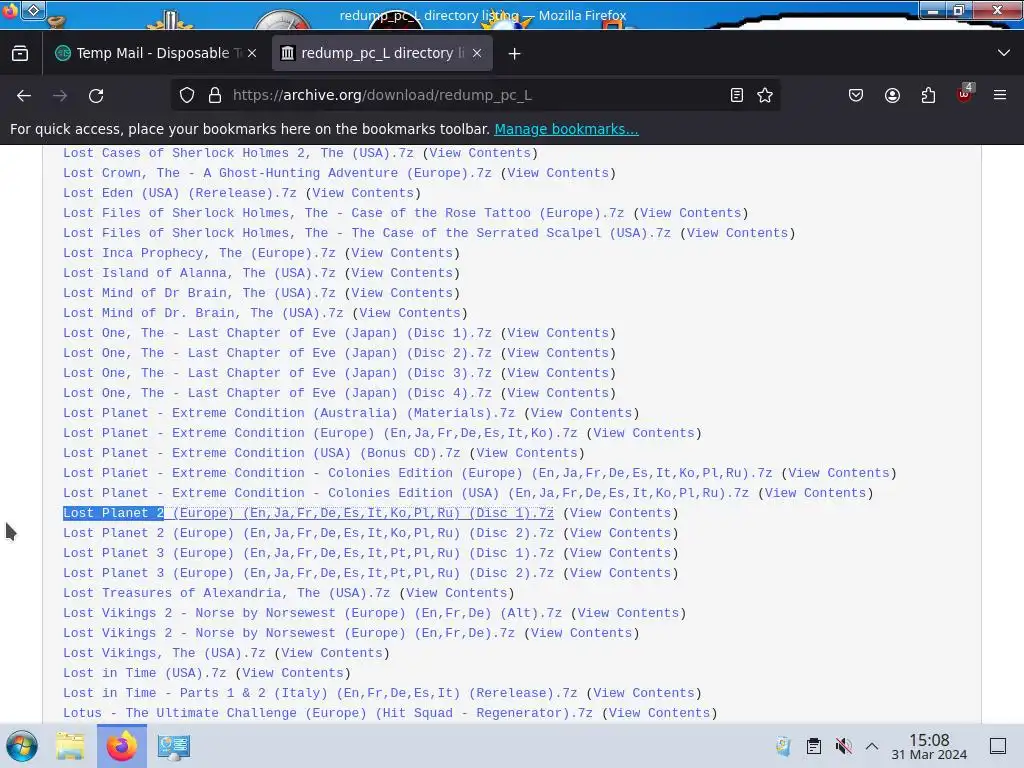Open Lost in Time Parts 1 & 2 (Italy).7z
The width and height of the screenshot is (1024, 768).
click(x=320, y=693)
